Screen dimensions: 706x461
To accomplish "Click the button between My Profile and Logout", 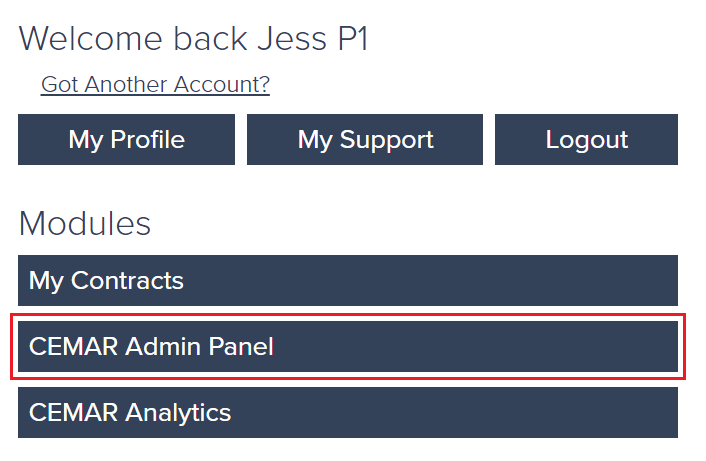I will tap(365, 139).
